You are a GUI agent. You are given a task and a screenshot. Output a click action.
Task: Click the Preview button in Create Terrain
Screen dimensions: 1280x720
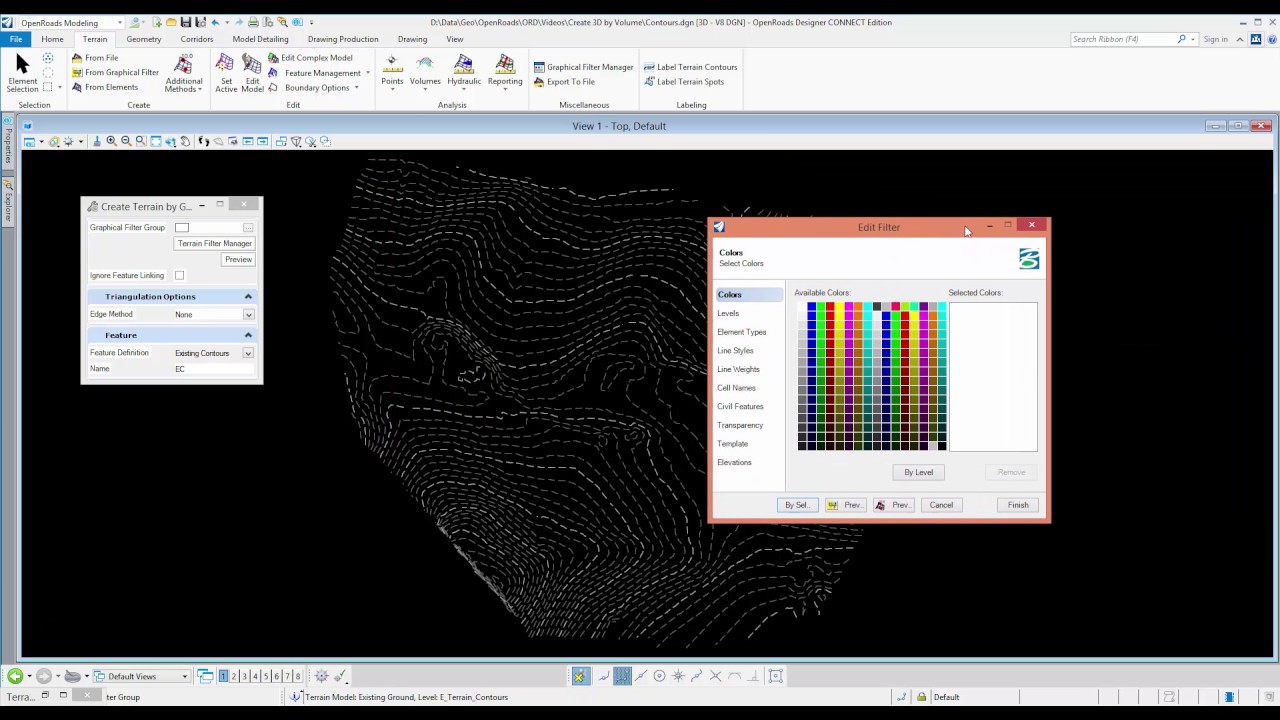pyautogui.click(x=238, y=259)
